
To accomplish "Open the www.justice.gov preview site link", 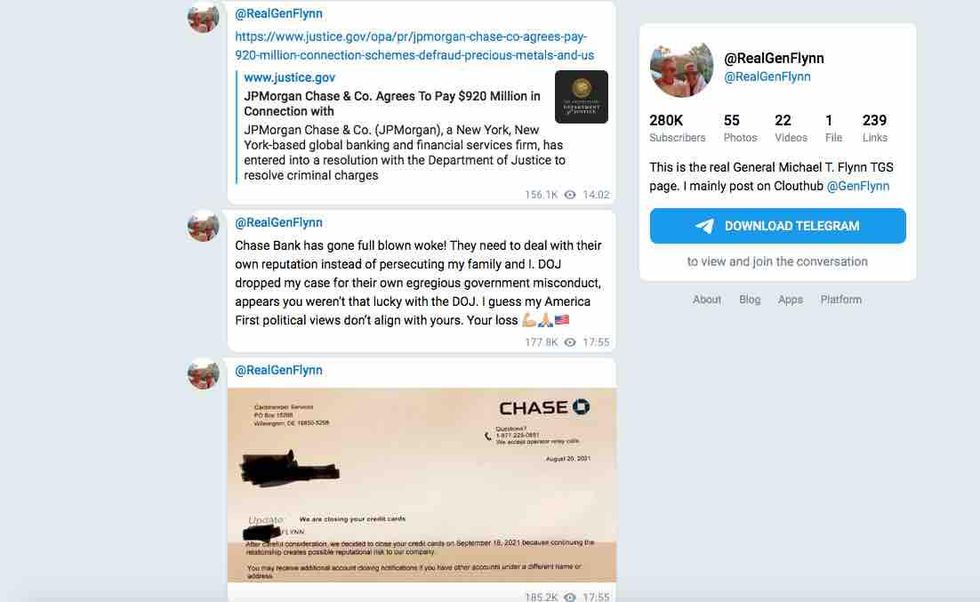I will click(x=289, y=78).
